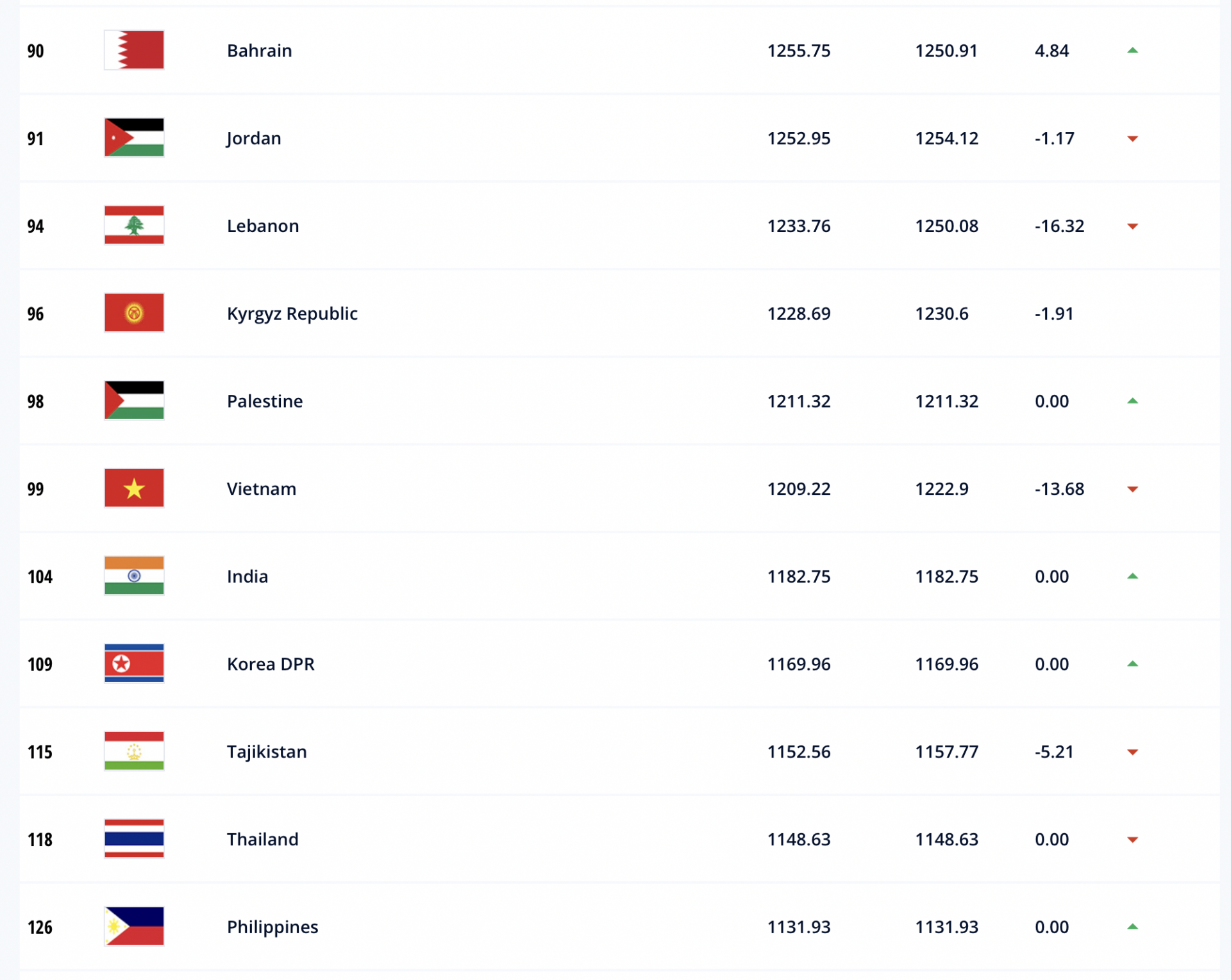The image size is (1231, 980).
Task: Click the Bahrain flag icon
Action: (134, 50)
